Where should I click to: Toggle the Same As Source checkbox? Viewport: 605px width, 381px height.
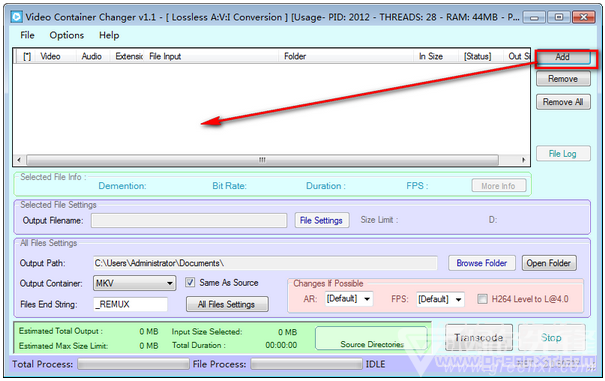click(x=190, y=283)
